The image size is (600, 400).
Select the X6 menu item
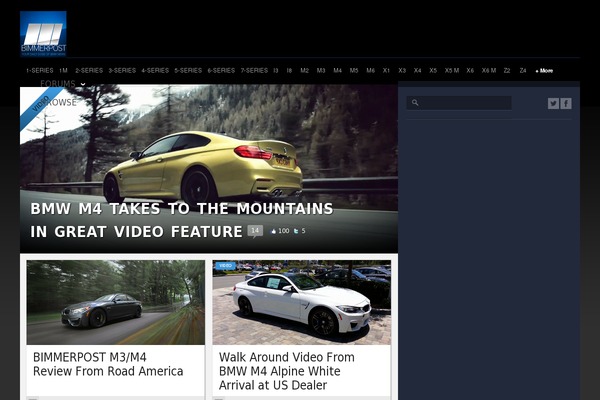point(470,70)
